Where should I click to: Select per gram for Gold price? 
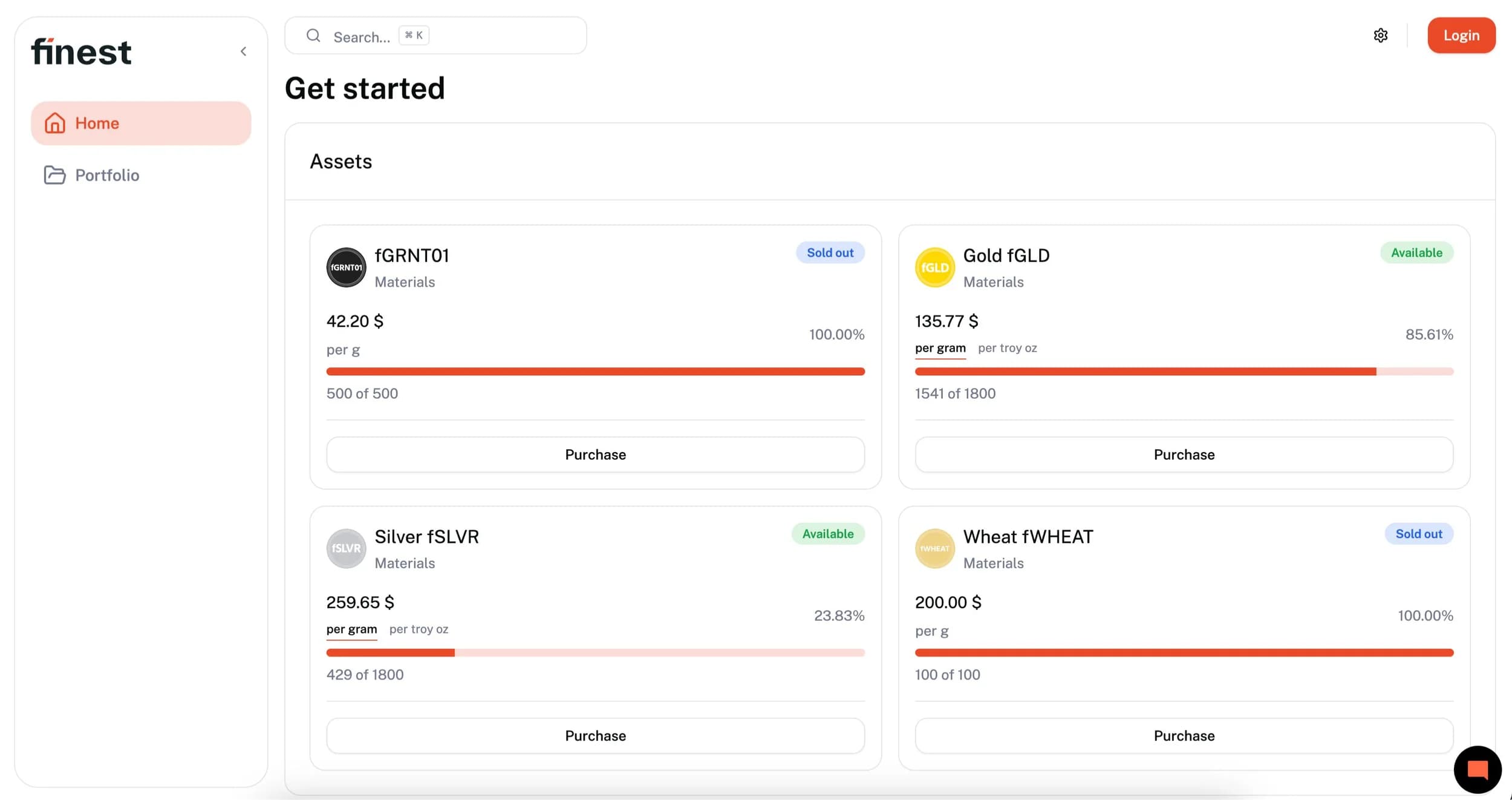940,348
